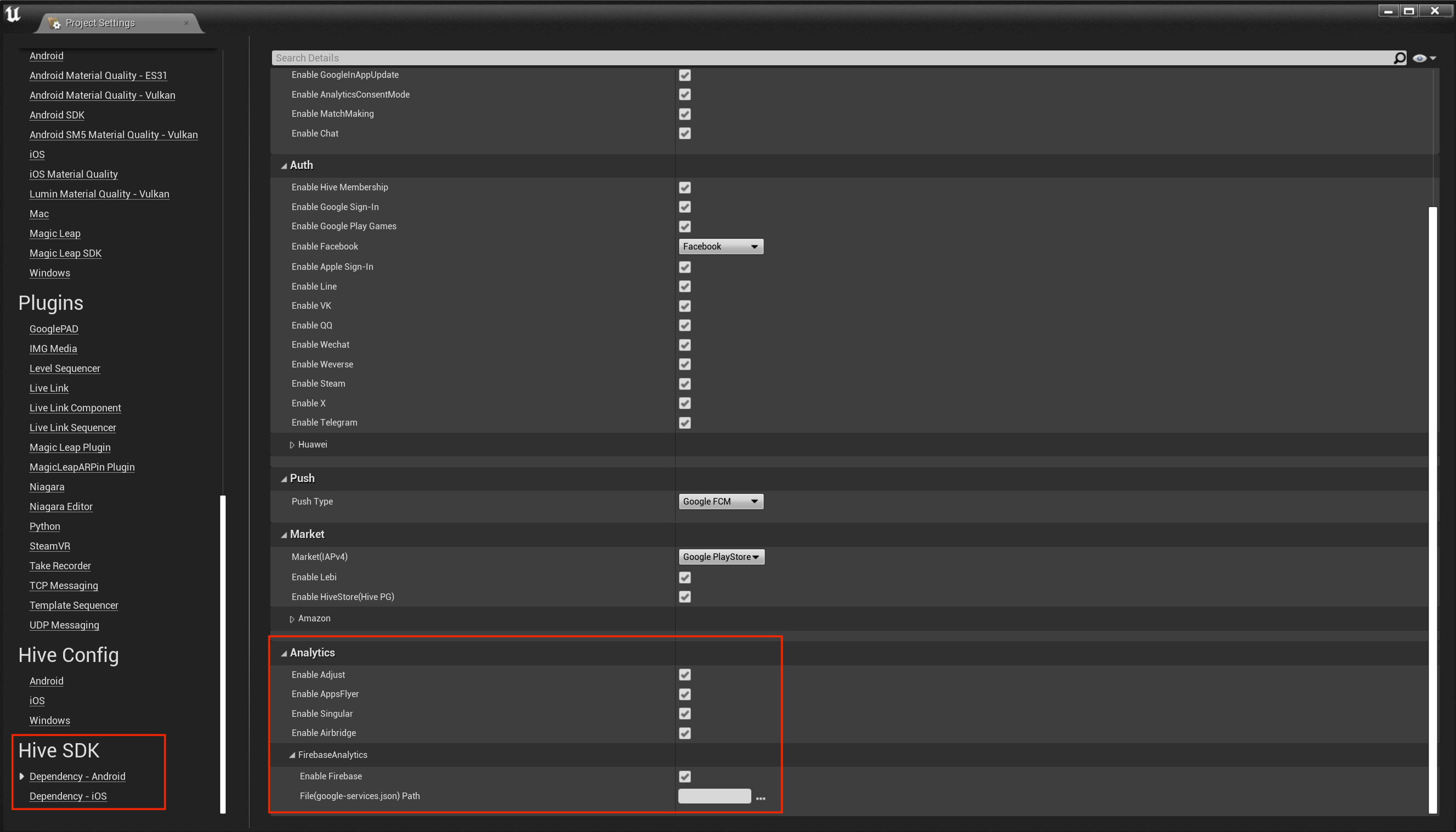Open the eye view options icon

(1419, 58)
